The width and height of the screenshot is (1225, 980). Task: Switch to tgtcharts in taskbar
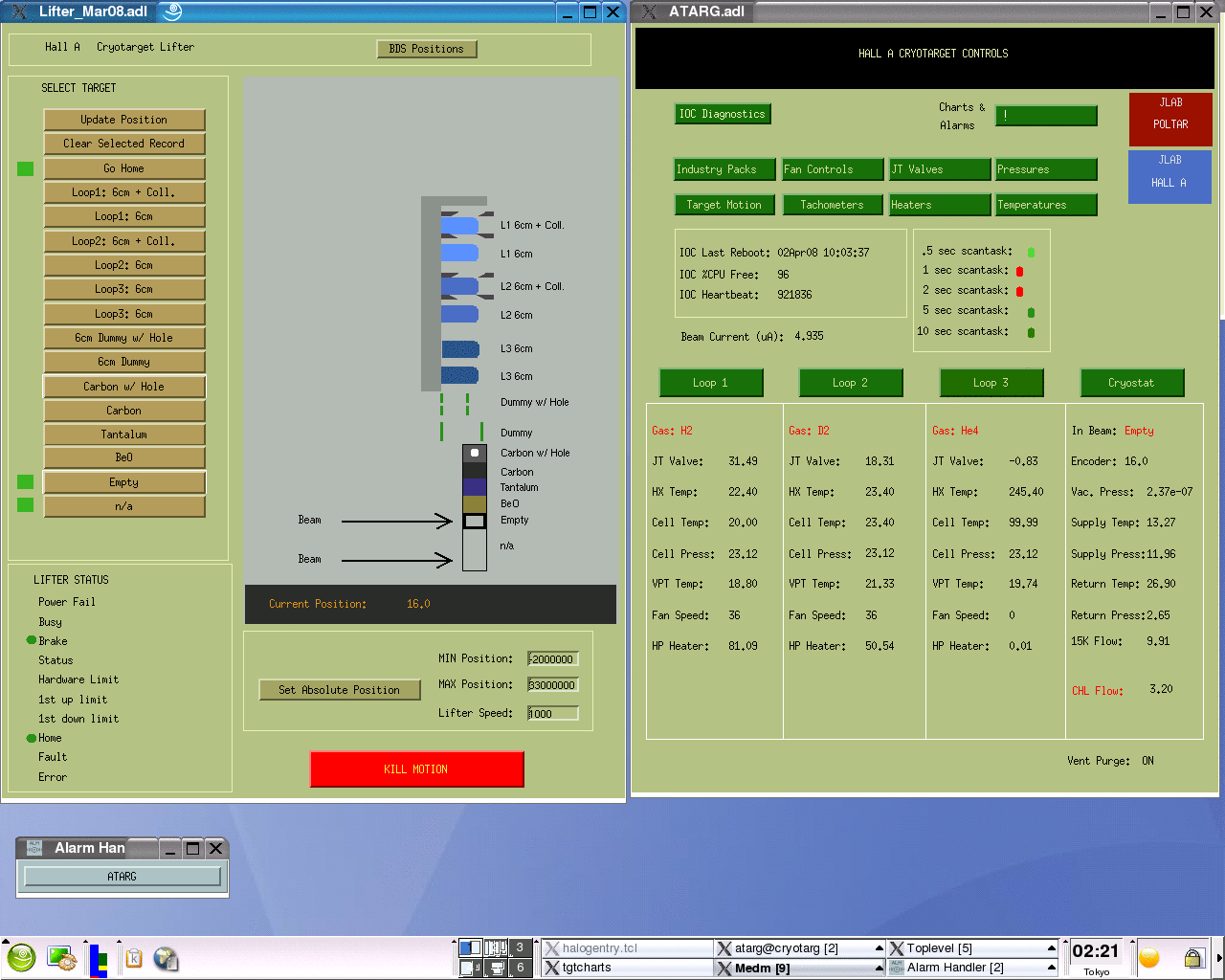point(628,968)
